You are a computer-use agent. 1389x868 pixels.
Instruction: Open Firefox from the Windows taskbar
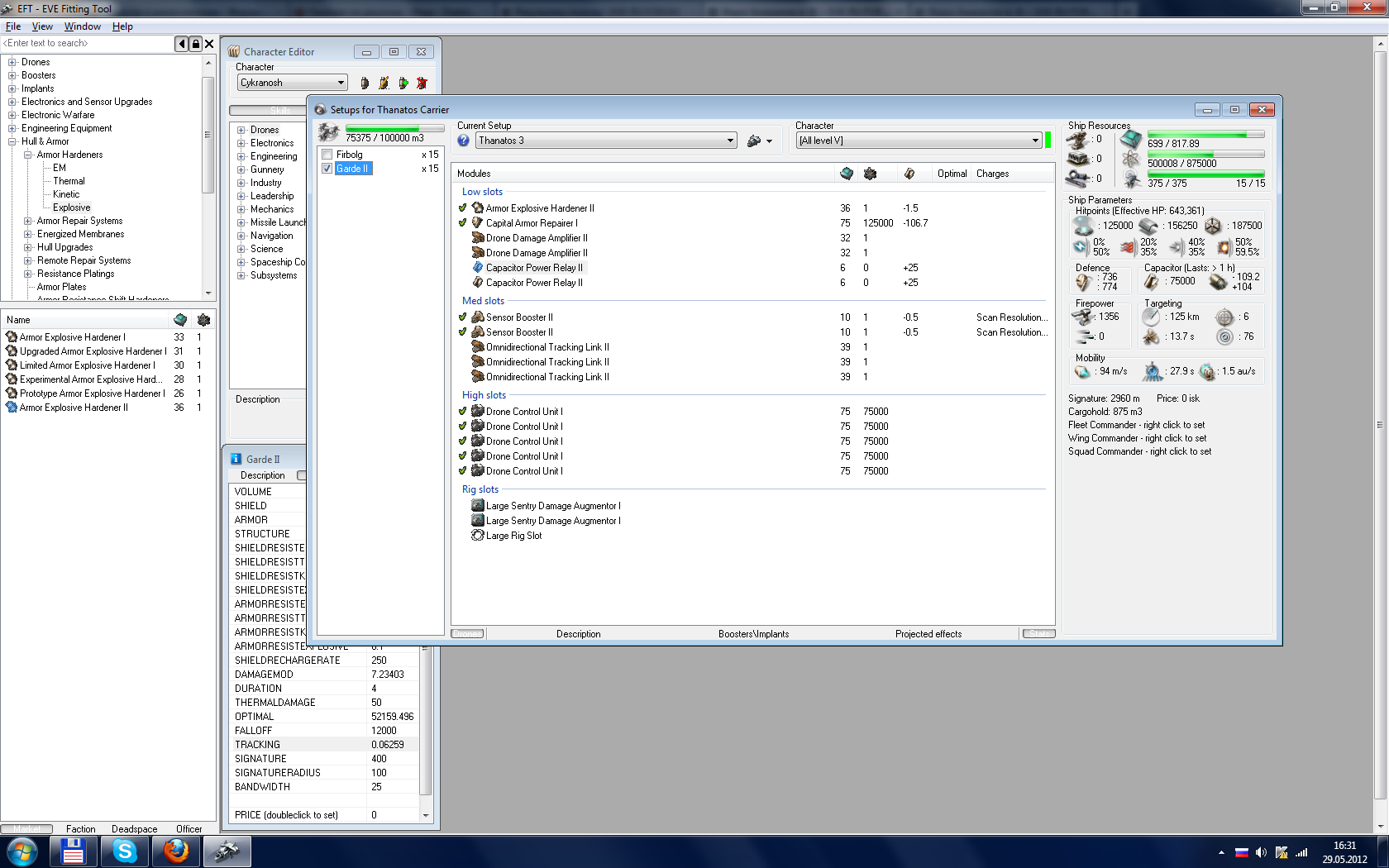click(x=175, y=851)
